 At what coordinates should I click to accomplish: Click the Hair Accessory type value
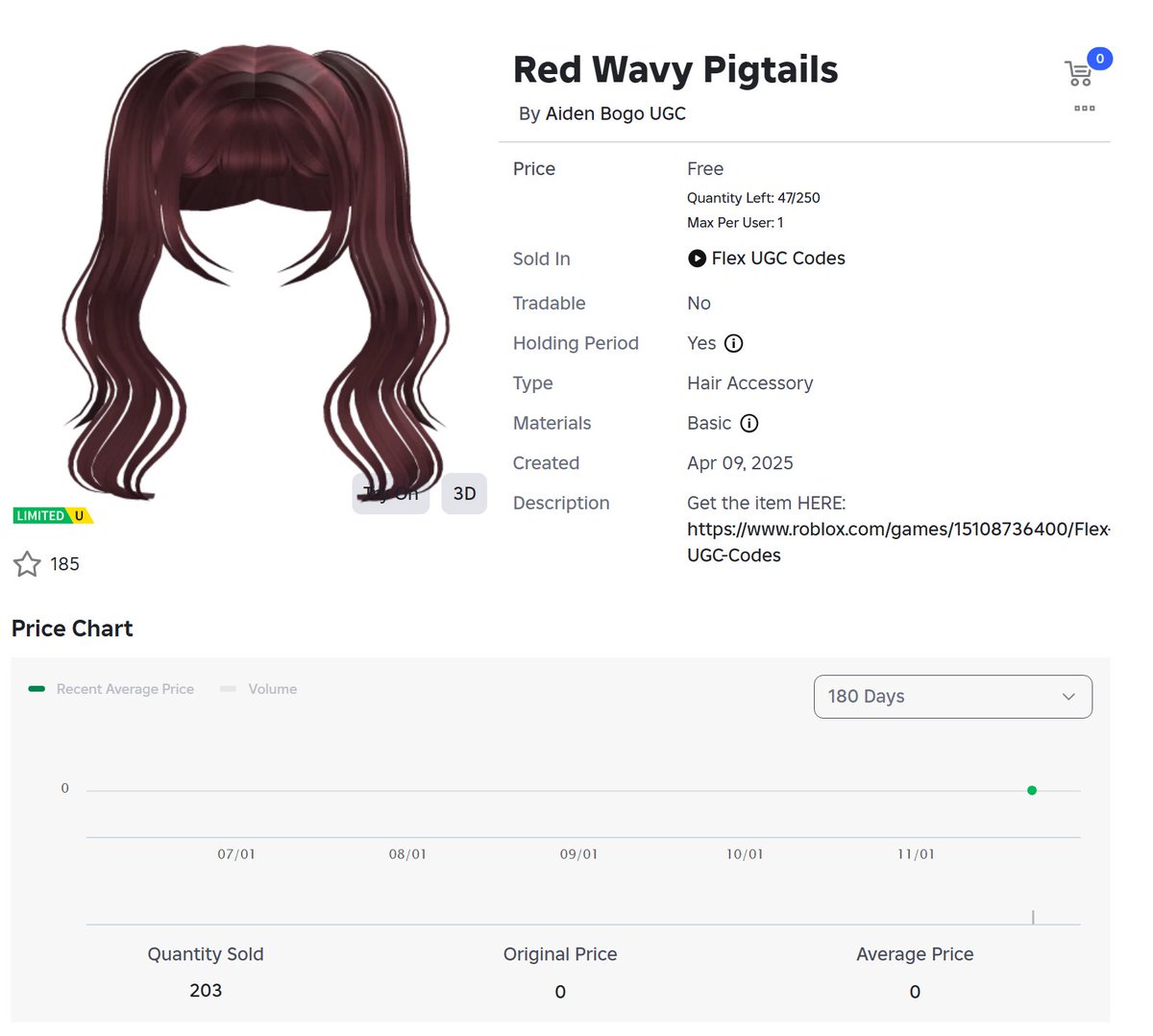[x=750, y=383]
